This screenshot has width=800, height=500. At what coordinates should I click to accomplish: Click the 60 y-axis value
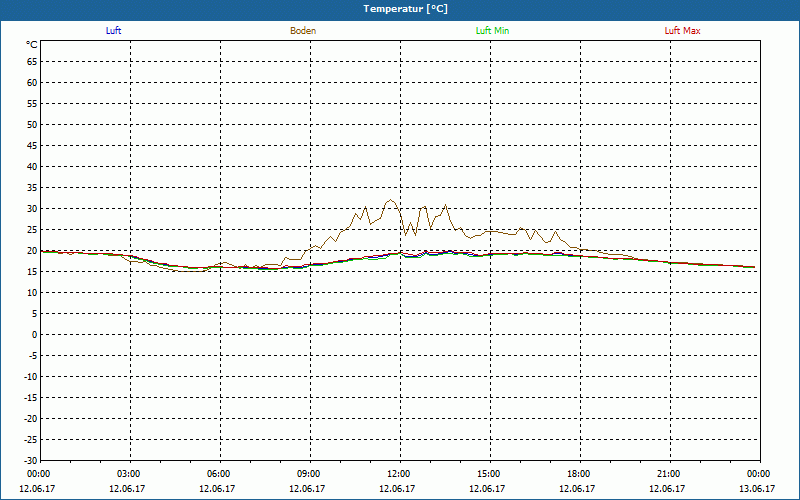click(x=32, y=83)
